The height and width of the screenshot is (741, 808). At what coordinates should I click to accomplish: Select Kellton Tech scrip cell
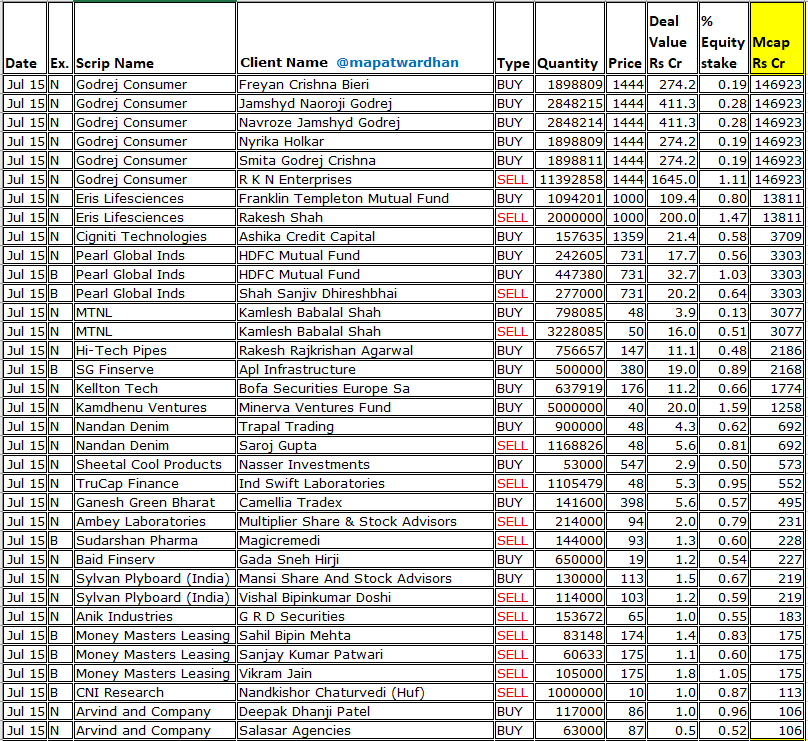(155, 389)
